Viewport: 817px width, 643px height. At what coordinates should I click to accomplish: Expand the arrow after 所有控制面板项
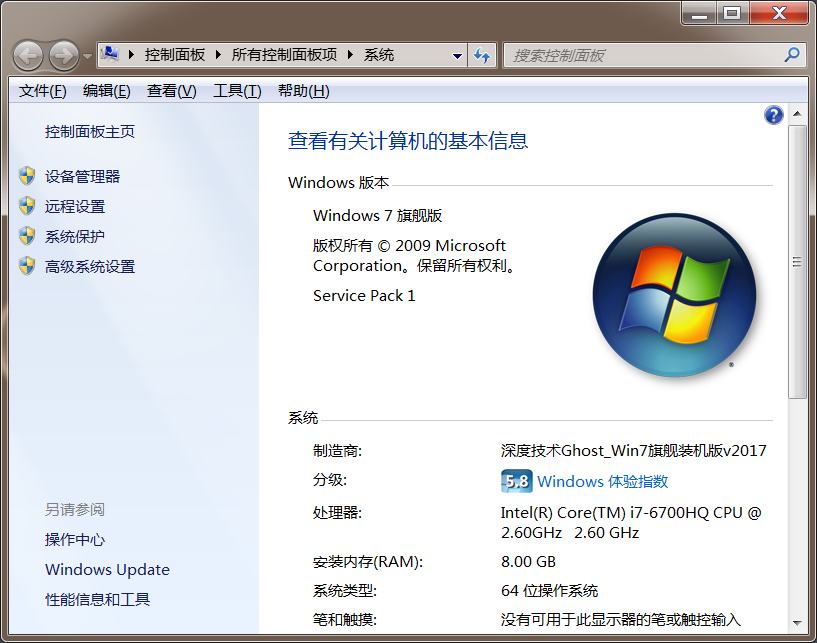(x=350, y=54)
